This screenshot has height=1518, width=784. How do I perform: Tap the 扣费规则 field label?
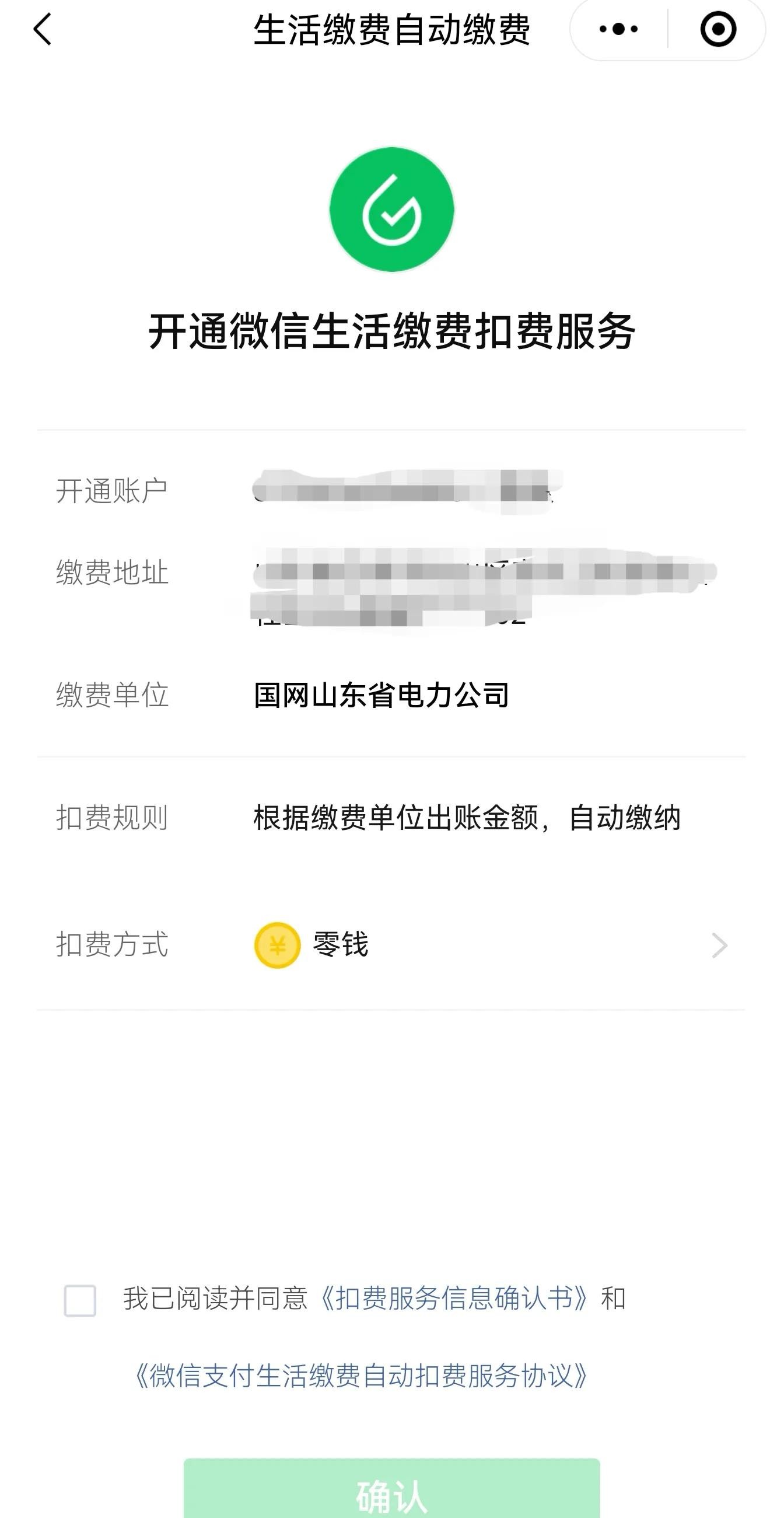112,818
